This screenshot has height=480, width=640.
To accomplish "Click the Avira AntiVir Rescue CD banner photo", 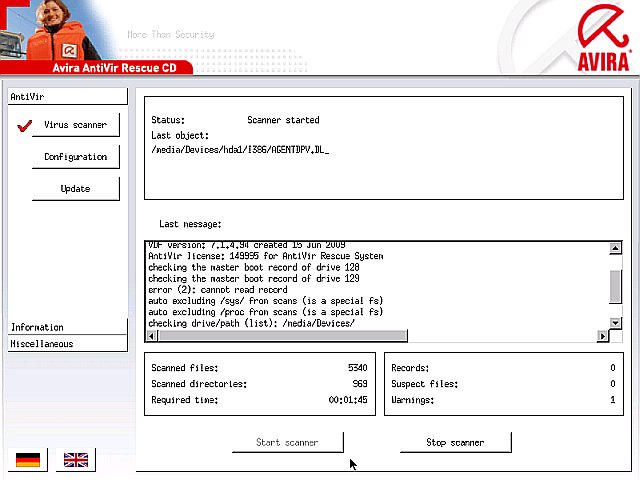I will click(x=55, y=30).
